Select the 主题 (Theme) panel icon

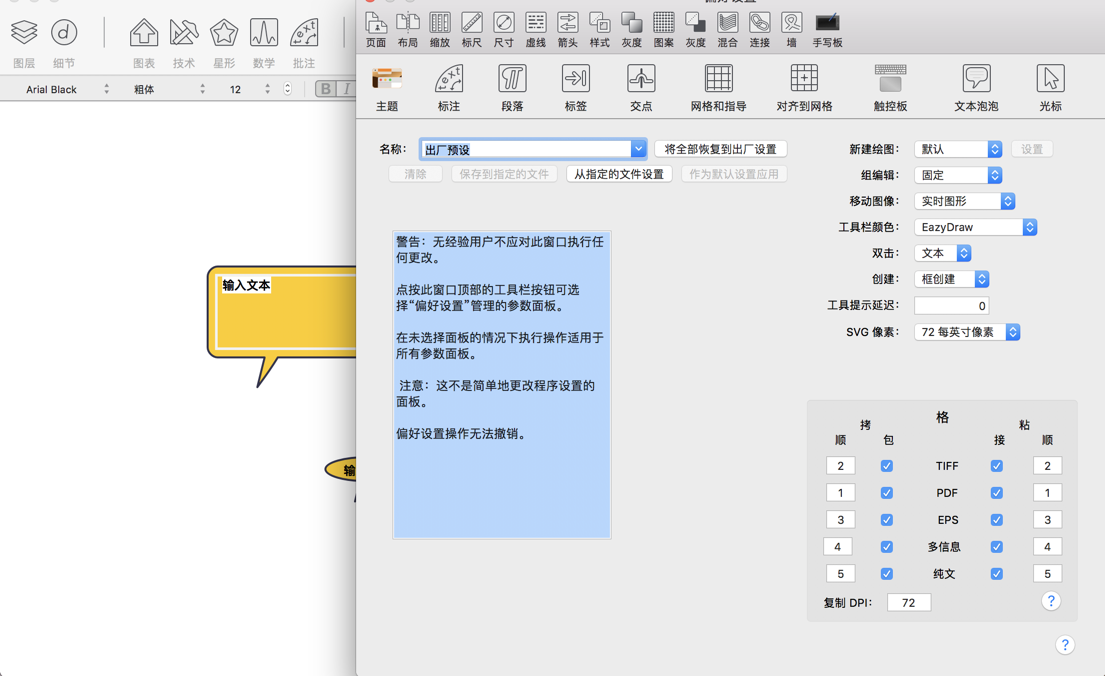tap(387, 87)
